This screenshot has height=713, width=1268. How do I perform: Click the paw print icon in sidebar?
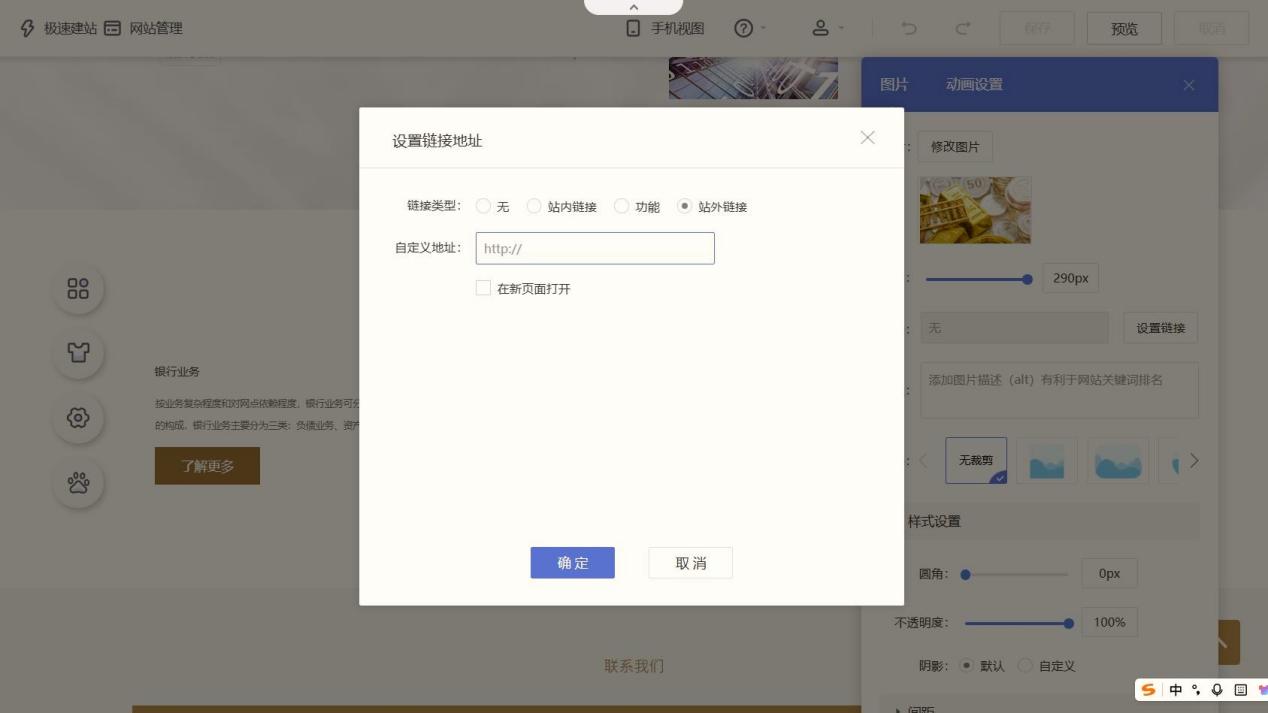click(x=78, y=483)
